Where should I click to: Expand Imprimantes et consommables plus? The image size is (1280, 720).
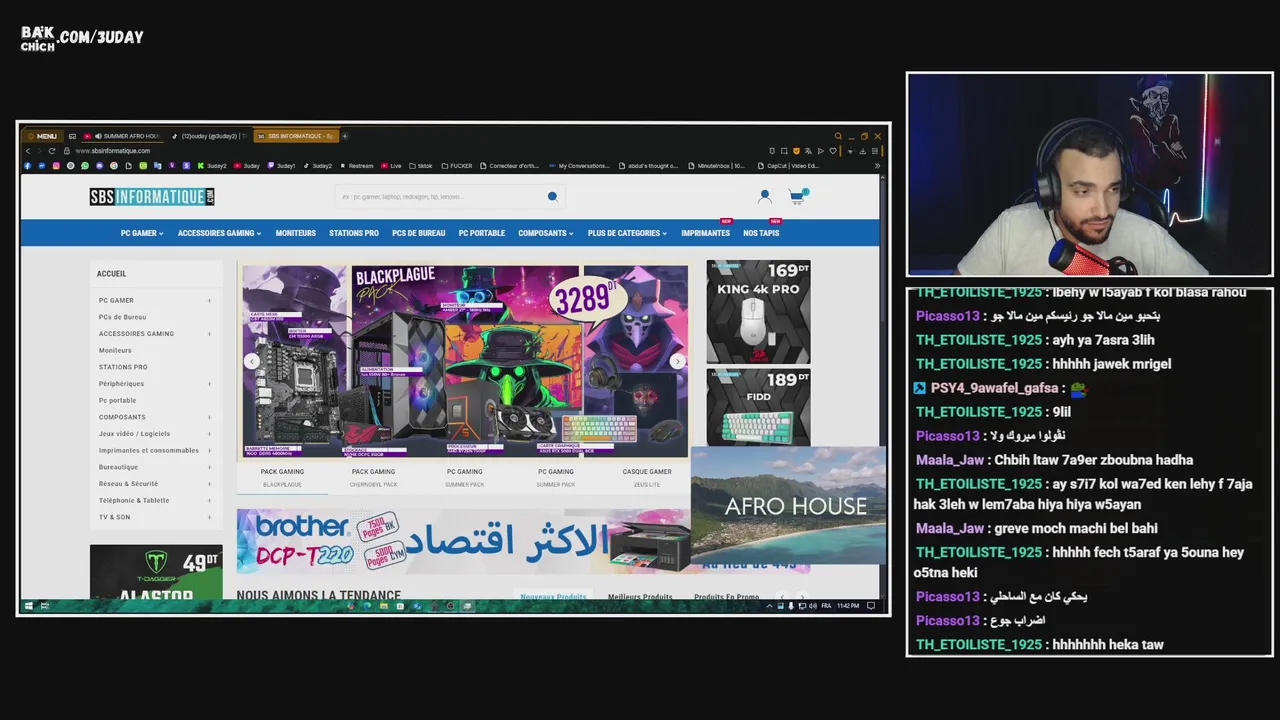209,450
